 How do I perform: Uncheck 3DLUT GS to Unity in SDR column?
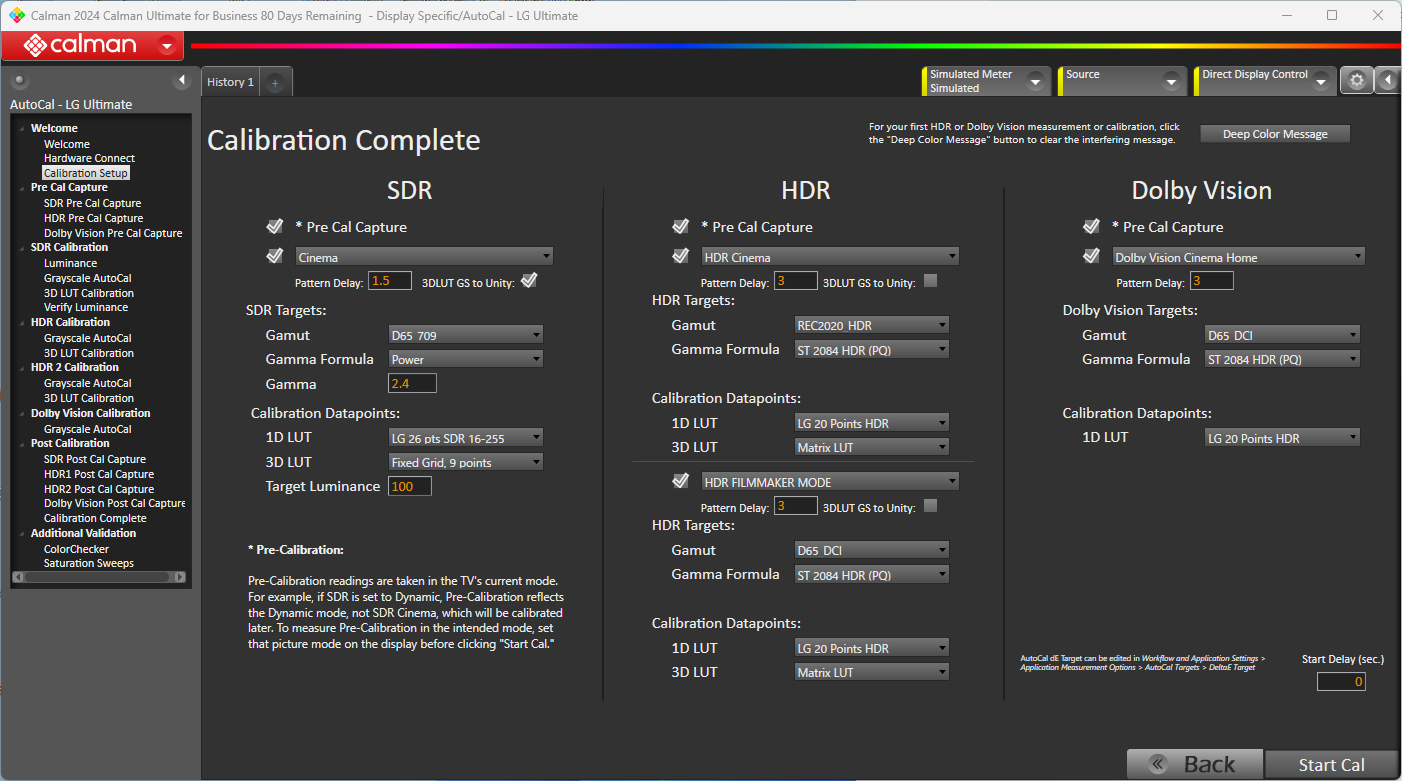[x=528, y=280]
